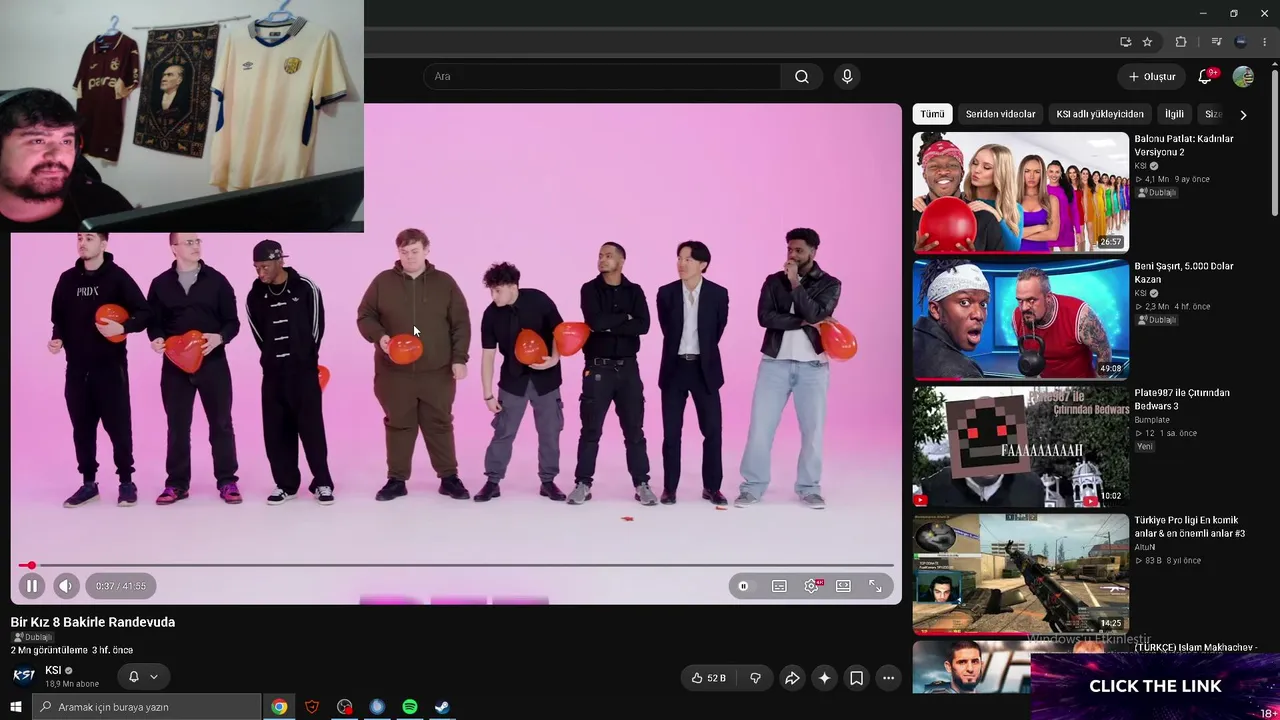Open Chrome from the taskbar
The height and width of the screenshot is (720, 1280).
click(279, 707)
